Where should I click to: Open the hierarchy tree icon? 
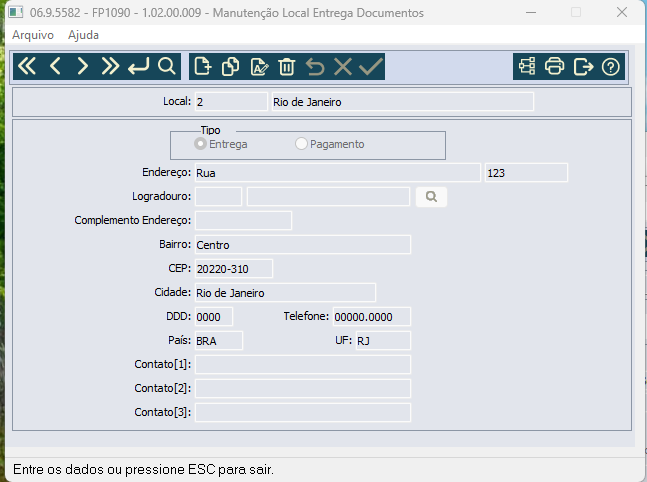pyautogui.click(x=527, y=66)
